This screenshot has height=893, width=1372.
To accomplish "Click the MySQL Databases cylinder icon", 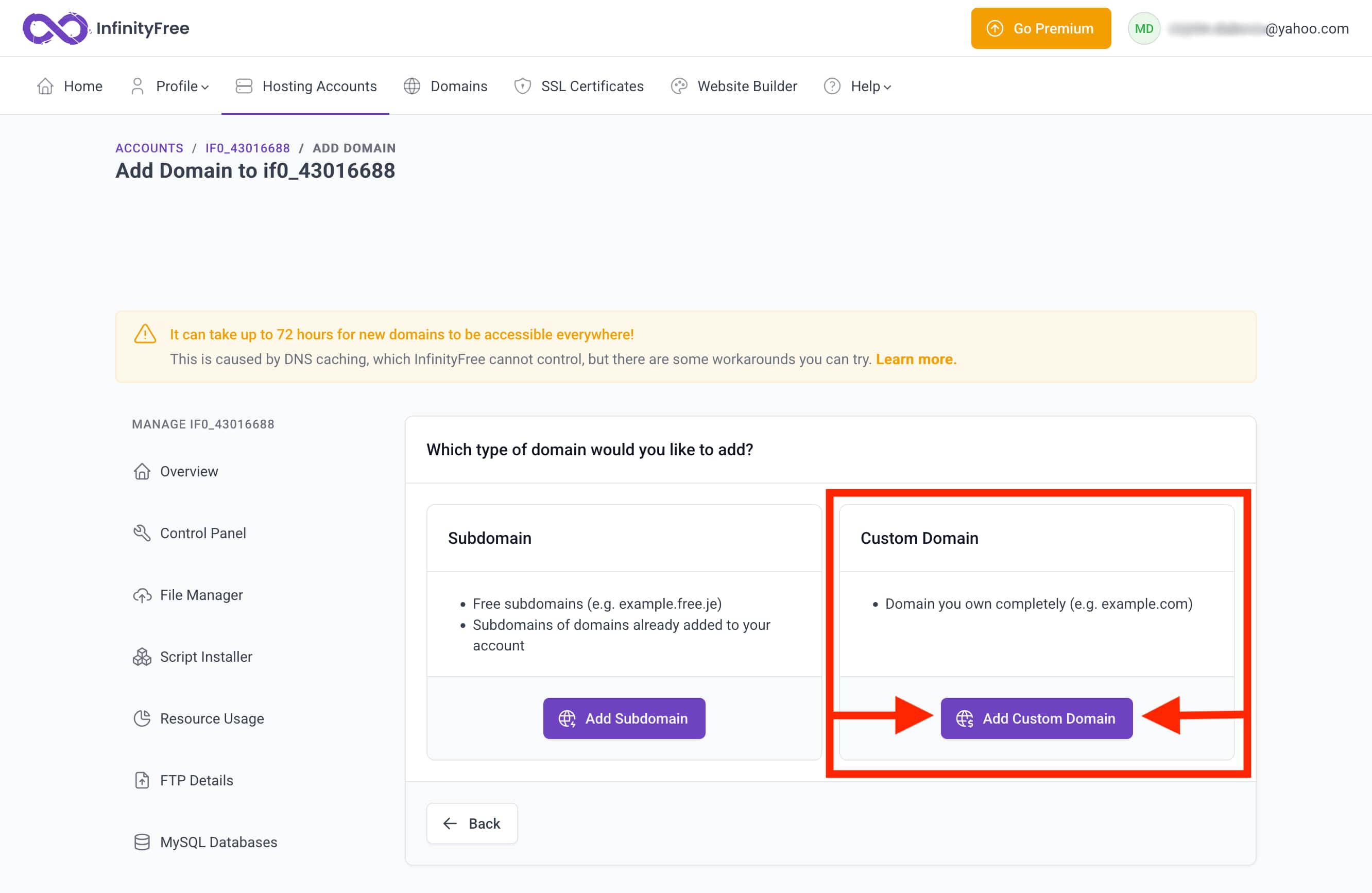I will (x=142, y=842).
